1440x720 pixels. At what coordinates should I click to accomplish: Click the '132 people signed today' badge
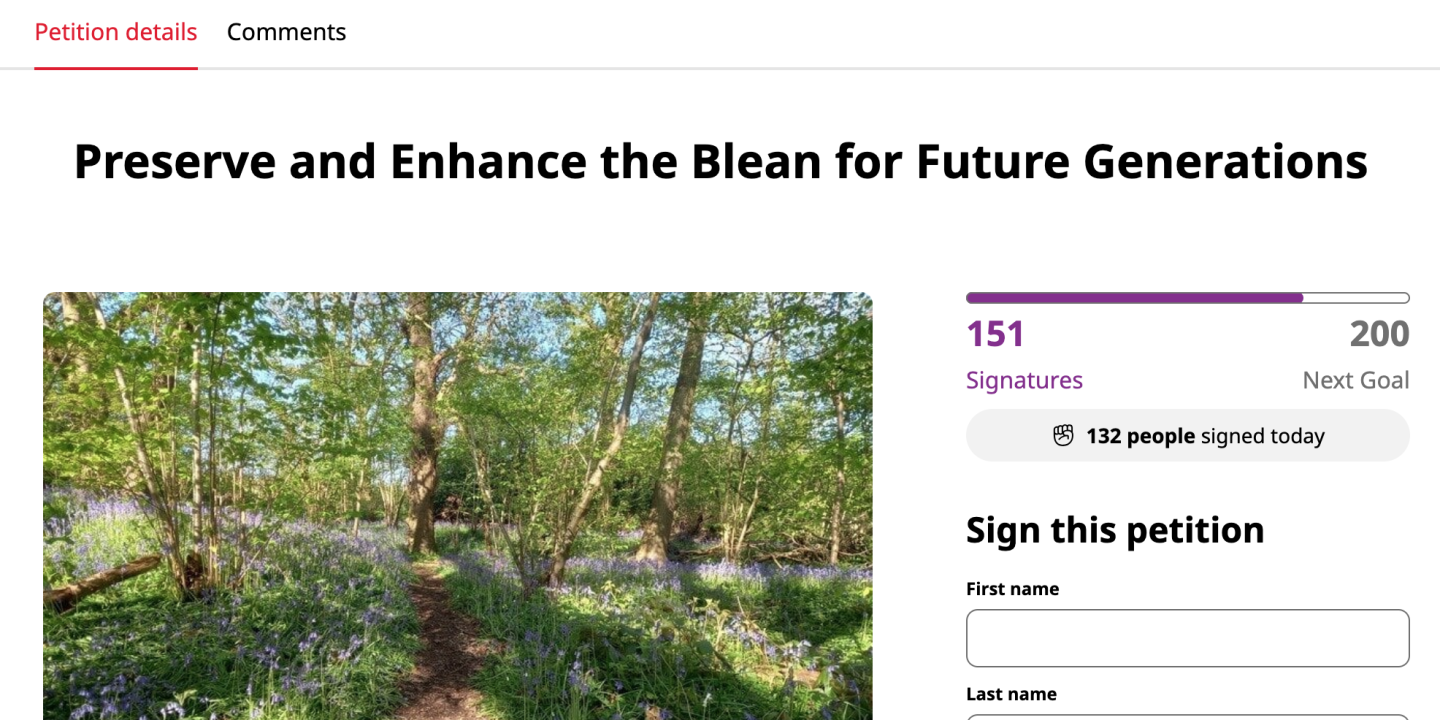(1187, 435)
